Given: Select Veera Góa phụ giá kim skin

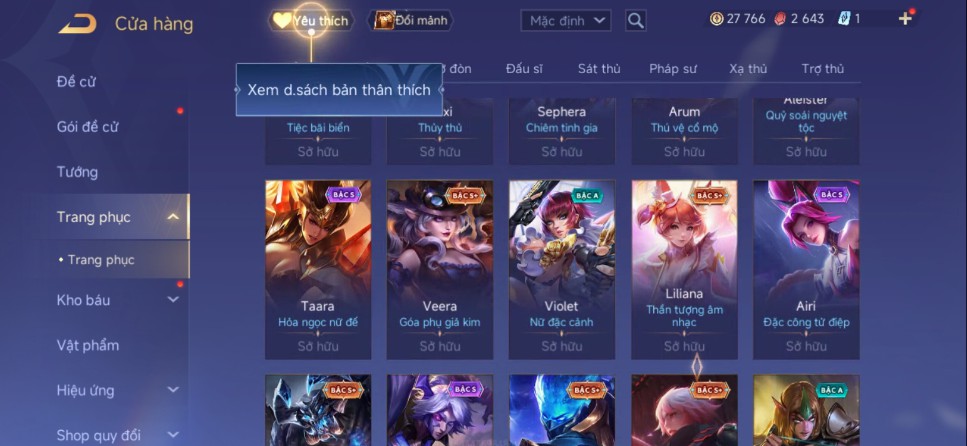Looking at the screenshot, I should click(440, 270).
